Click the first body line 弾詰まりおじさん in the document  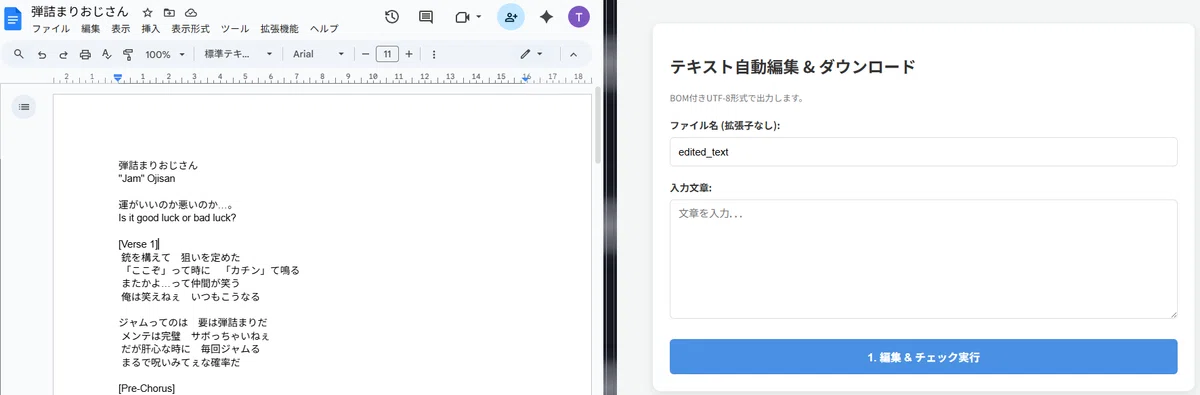[x=158, y=165]
